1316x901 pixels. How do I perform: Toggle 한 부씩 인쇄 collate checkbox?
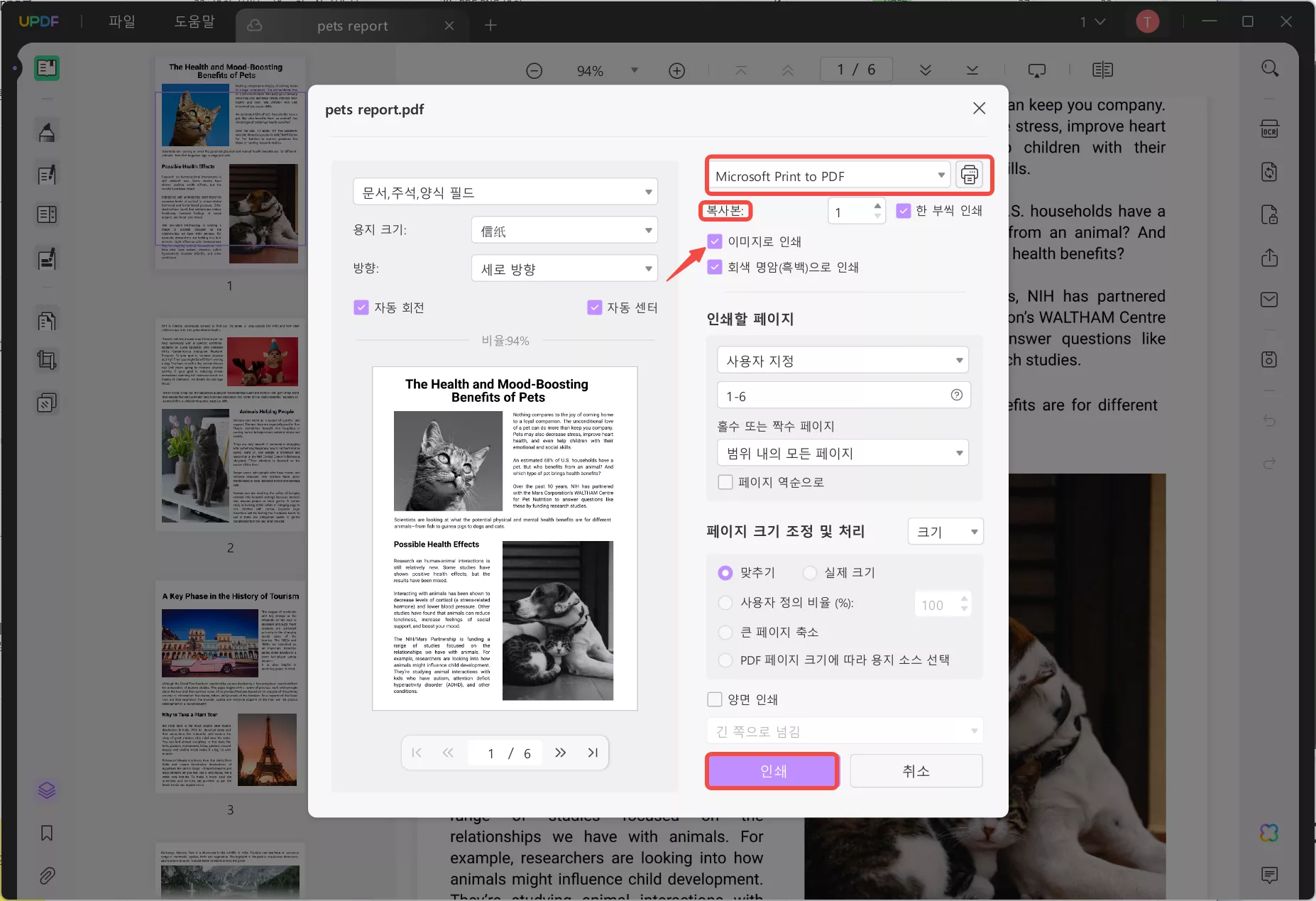tap(904, 210)
